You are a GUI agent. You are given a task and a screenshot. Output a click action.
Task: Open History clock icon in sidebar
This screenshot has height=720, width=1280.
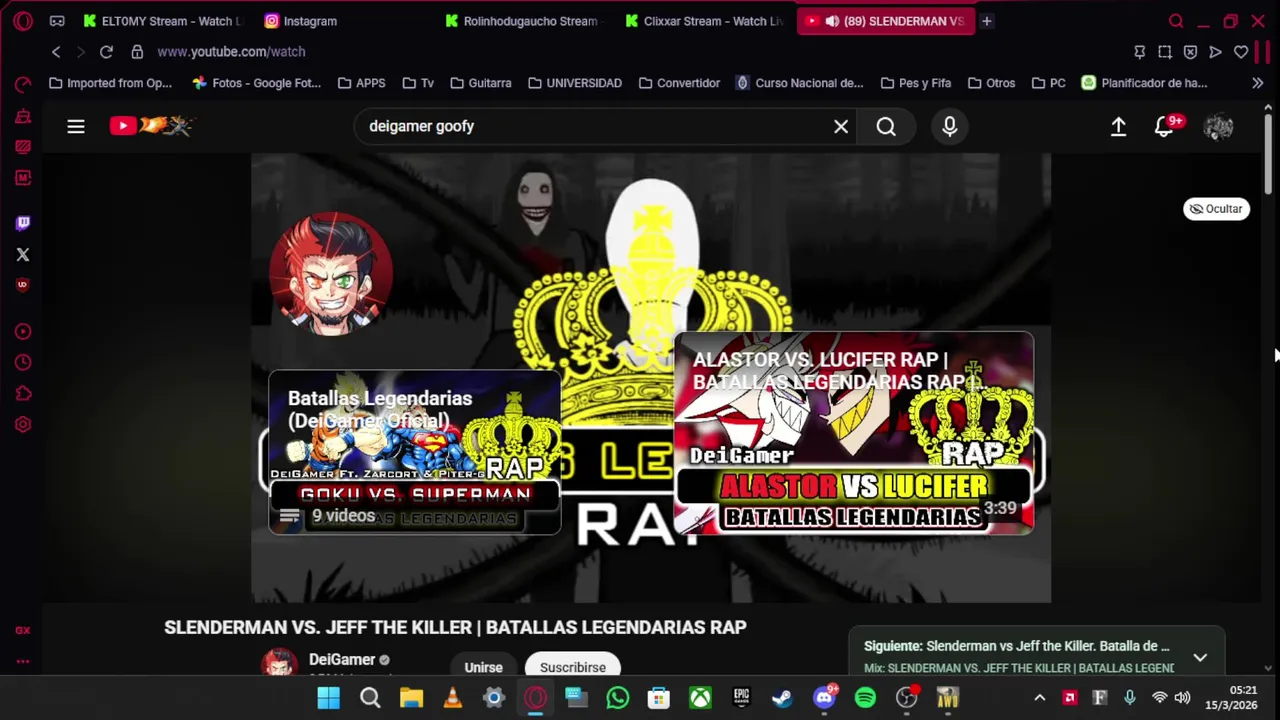(23, 363)
